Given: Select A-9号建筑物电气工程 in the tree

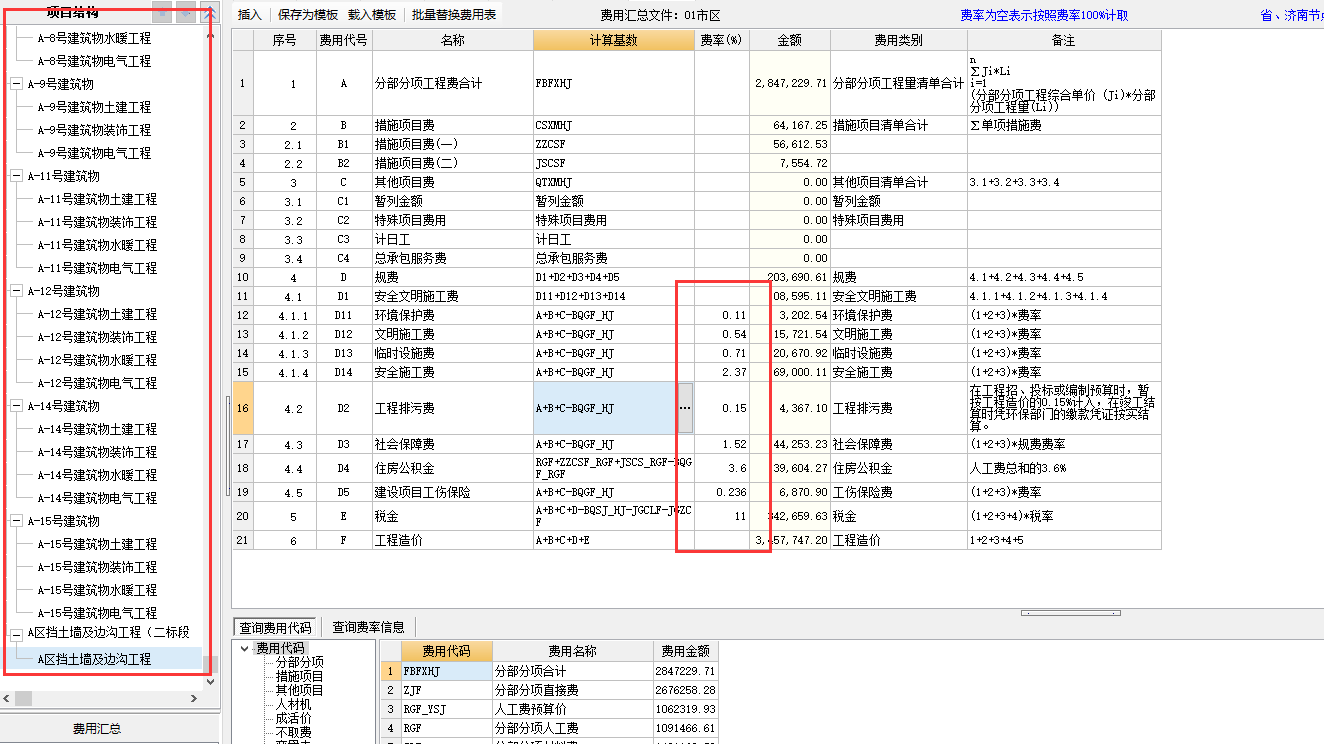Looking at the screenshot, I should (x=94, y=153).
